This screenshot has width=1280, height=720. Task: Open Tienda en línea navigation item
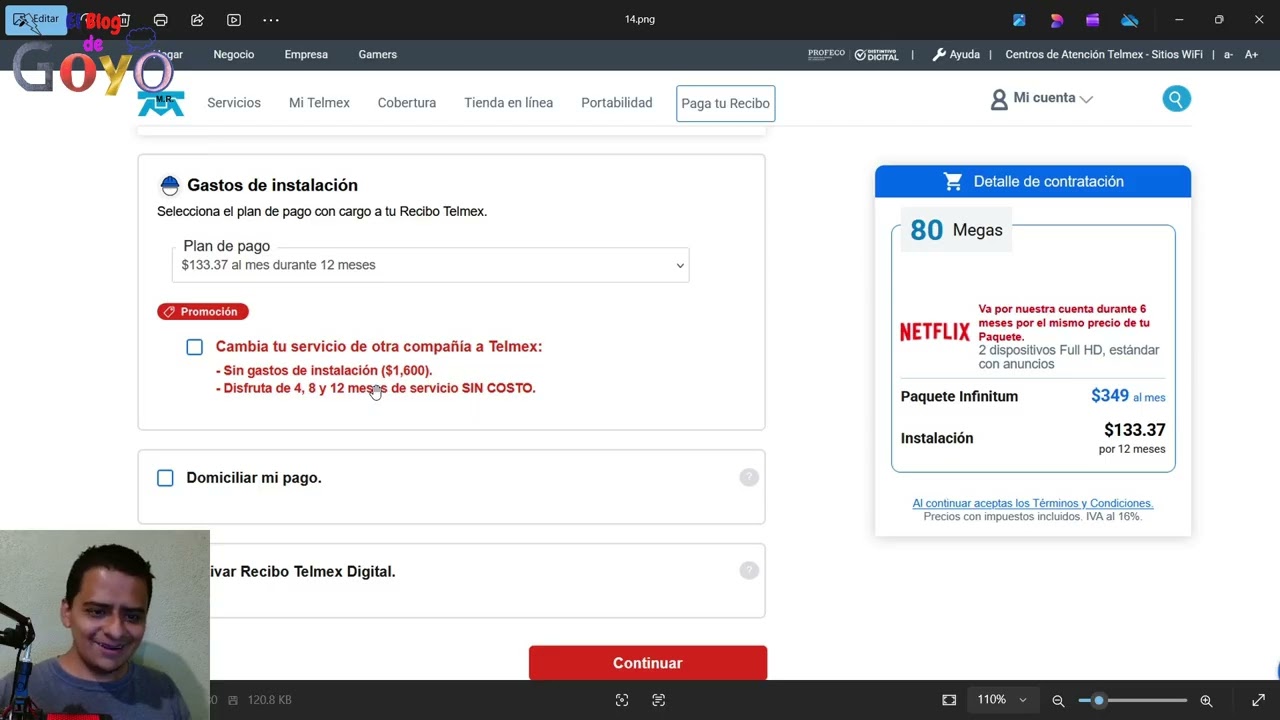[508, 103]
